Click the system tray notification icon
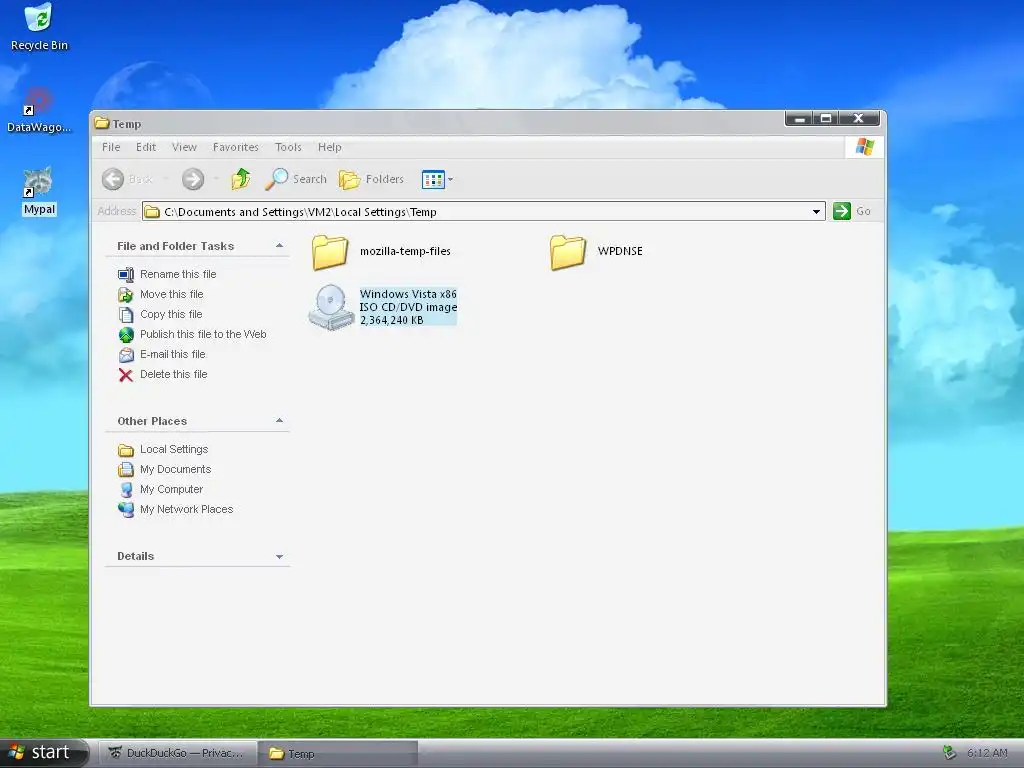This screenshot has width=1024, height=768. [x=949, y=753]
